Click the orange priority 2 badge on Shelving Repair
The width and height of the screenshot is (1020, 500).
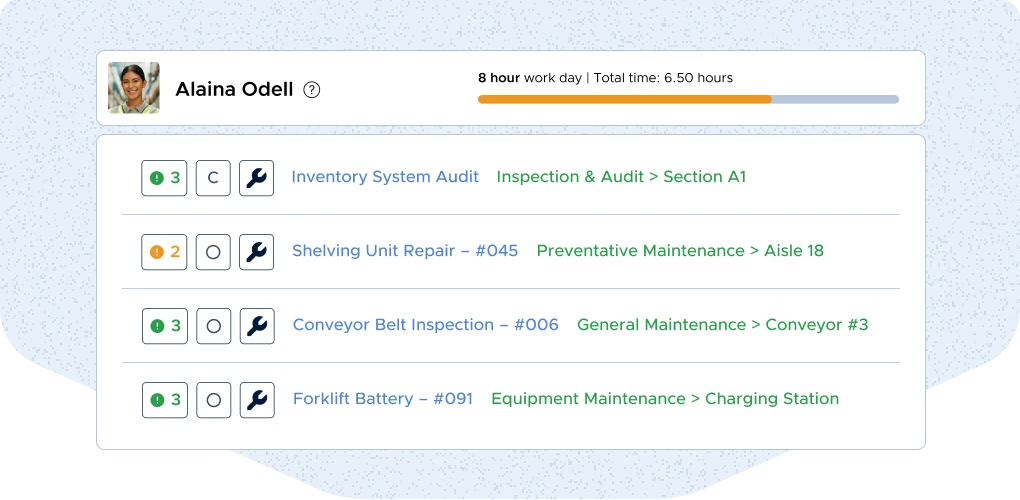[165, 252]
